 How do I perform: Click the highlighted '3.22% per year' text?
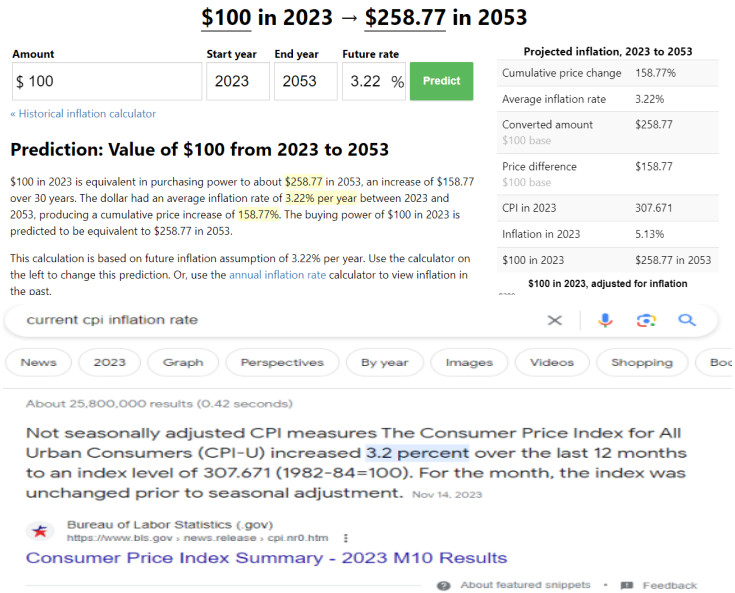(x=321, y=198)
